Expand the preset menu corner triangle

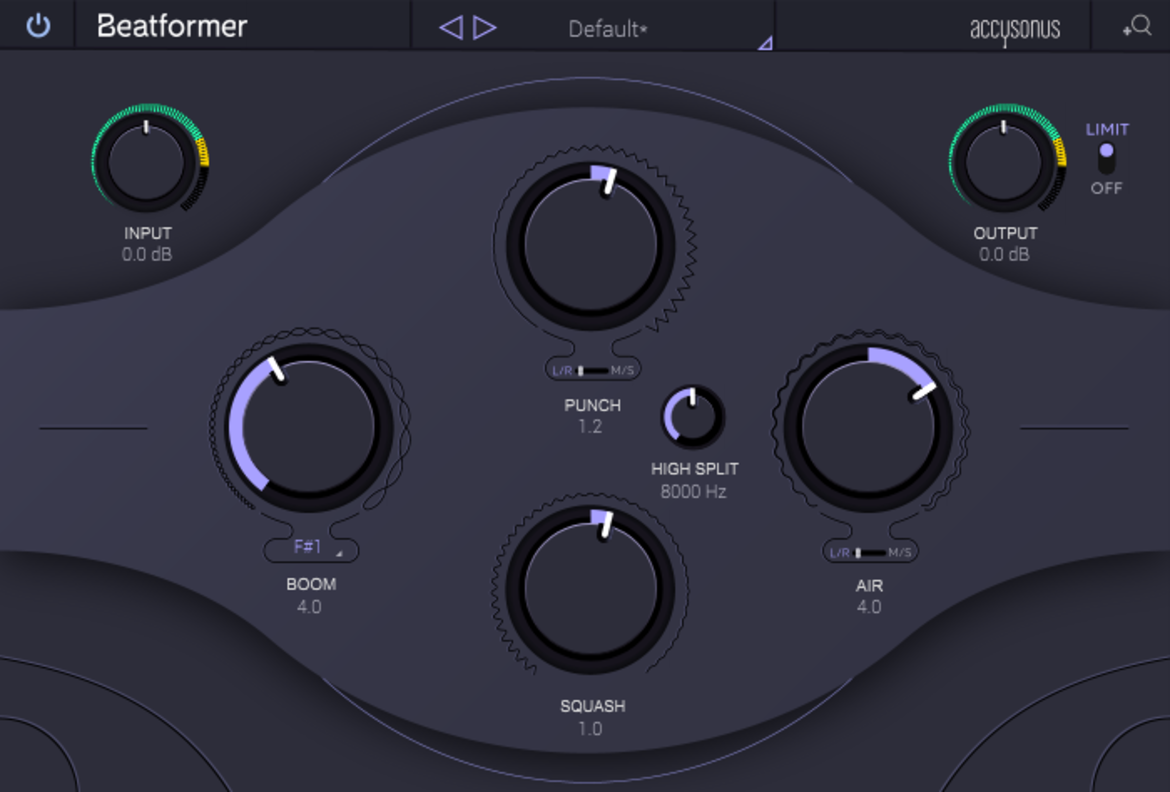tap(765, 44)
